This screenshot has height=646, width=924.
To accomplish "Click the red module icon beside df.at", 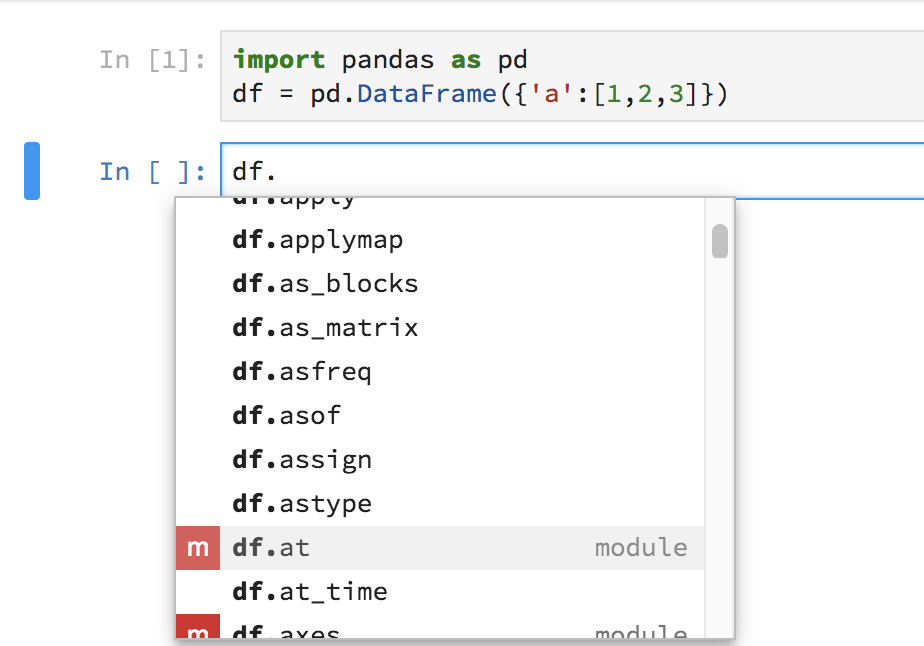I will (x=198, y=548).
